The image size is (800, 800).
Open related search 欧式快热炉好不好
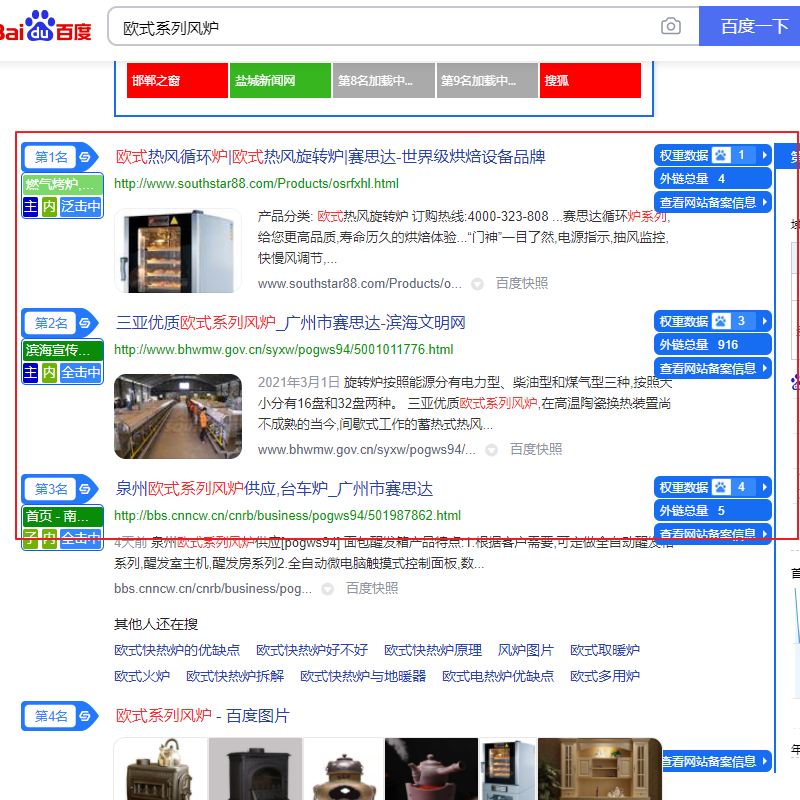click(312, 650)
